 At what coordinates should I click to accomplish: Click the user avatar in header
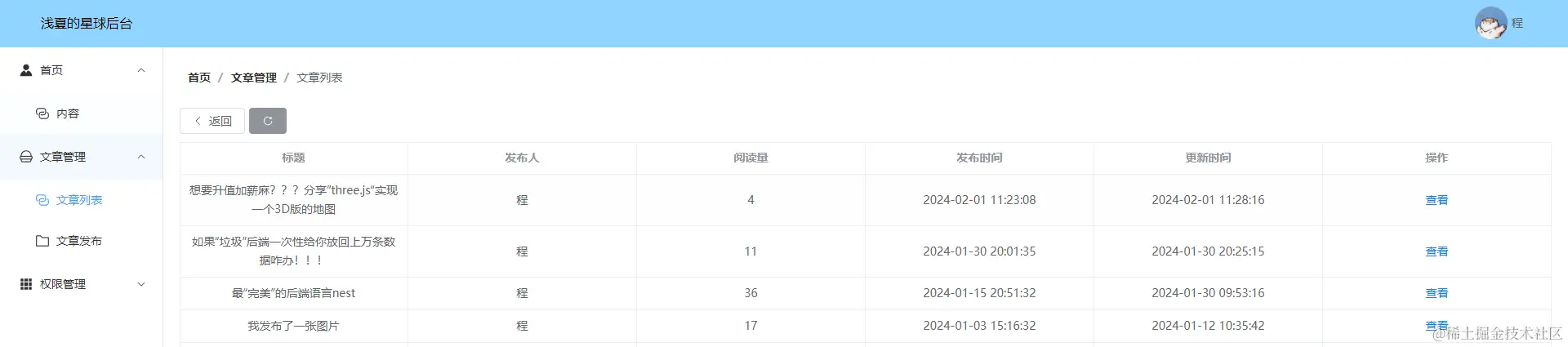(1490, 23)
